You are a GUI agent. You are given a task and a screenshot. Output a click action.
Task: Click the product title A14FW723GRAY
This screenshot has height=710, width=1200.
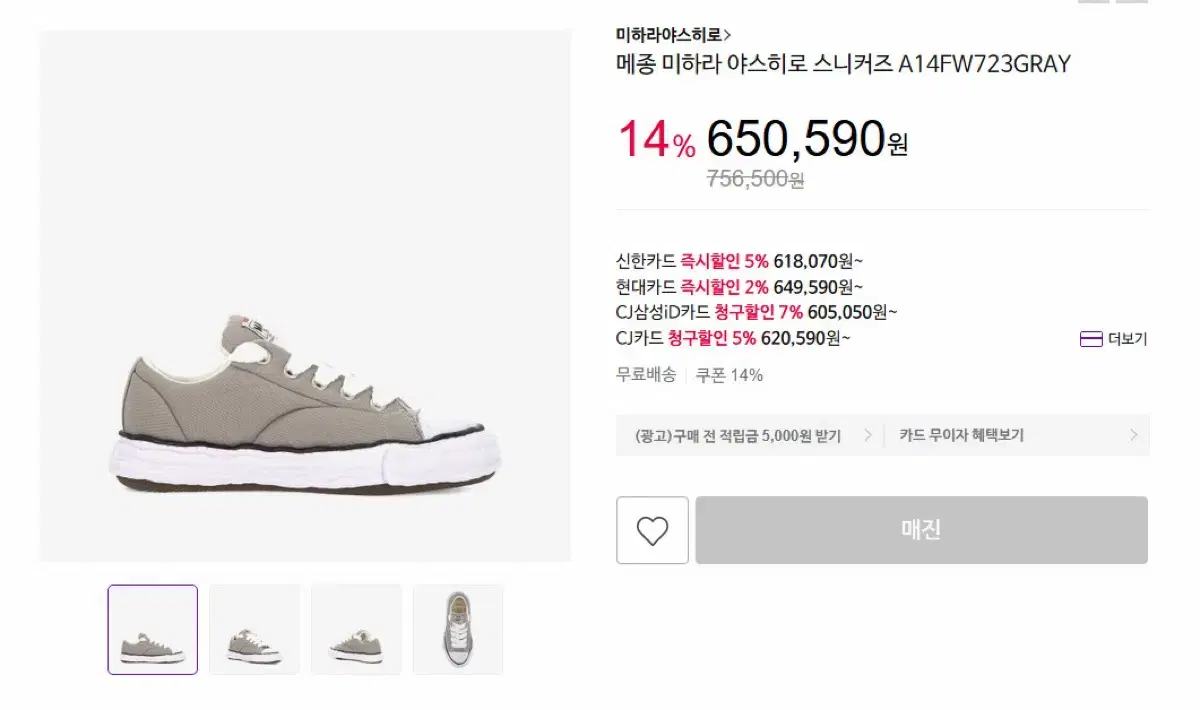tap(843, 63)
